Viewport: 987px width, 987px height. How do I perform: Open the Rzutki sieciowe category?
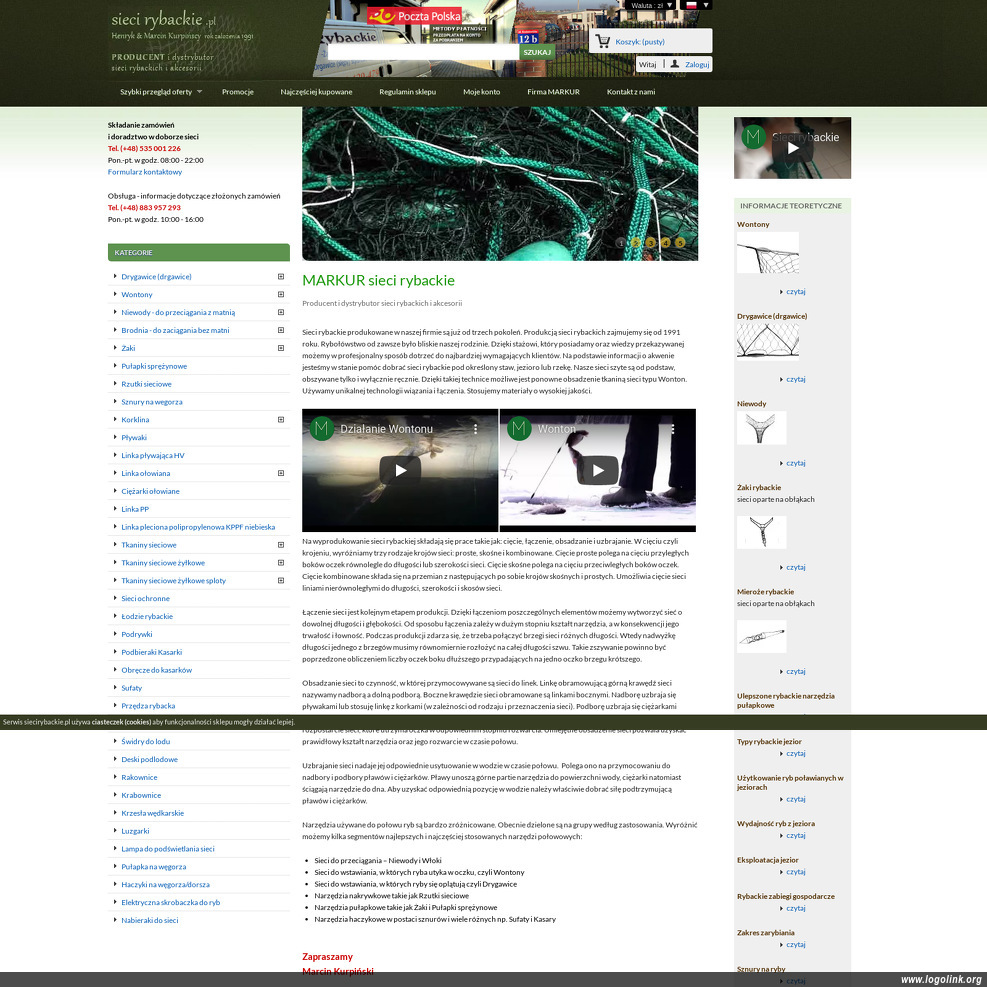146,384
